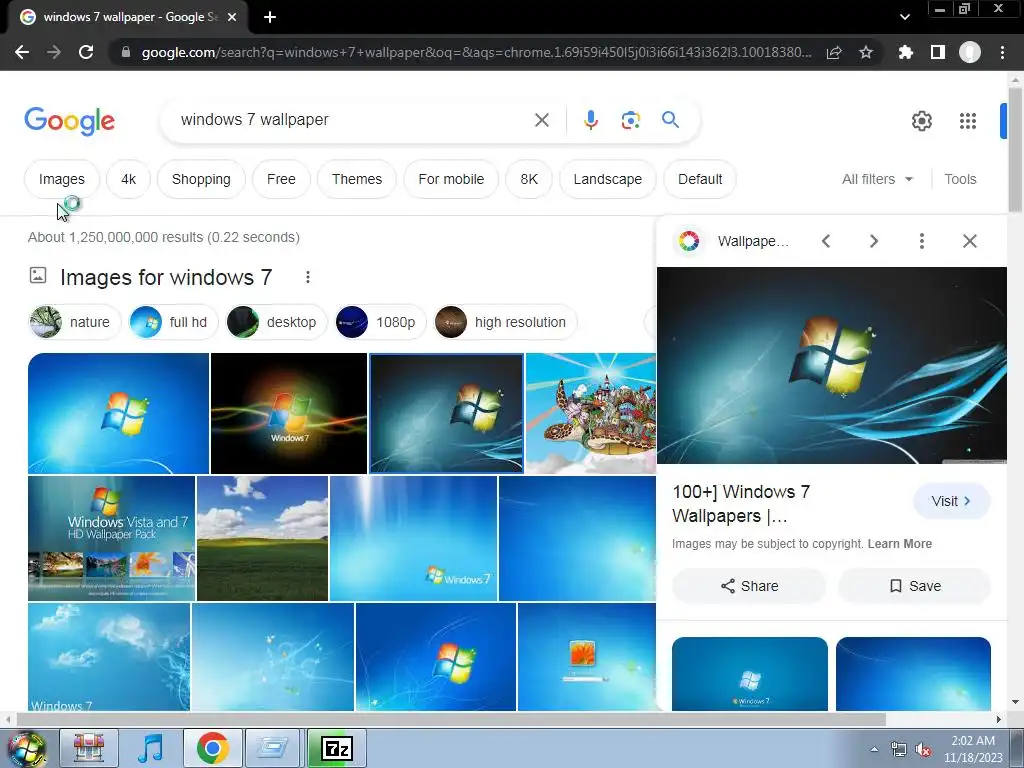Share the previewed image

tap(749, 586)
